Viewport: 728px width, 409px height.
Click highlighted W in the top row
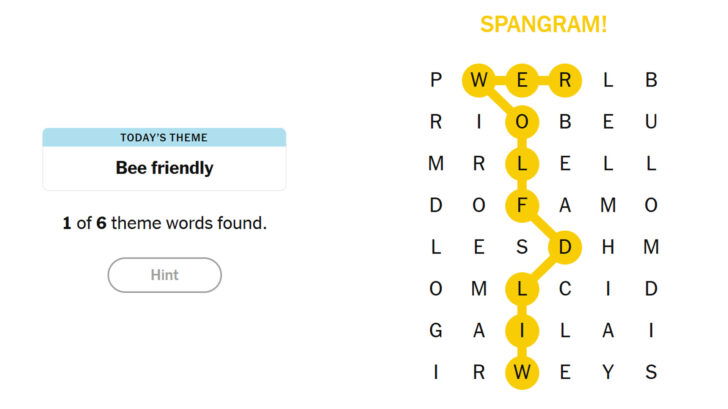[479, 80]
